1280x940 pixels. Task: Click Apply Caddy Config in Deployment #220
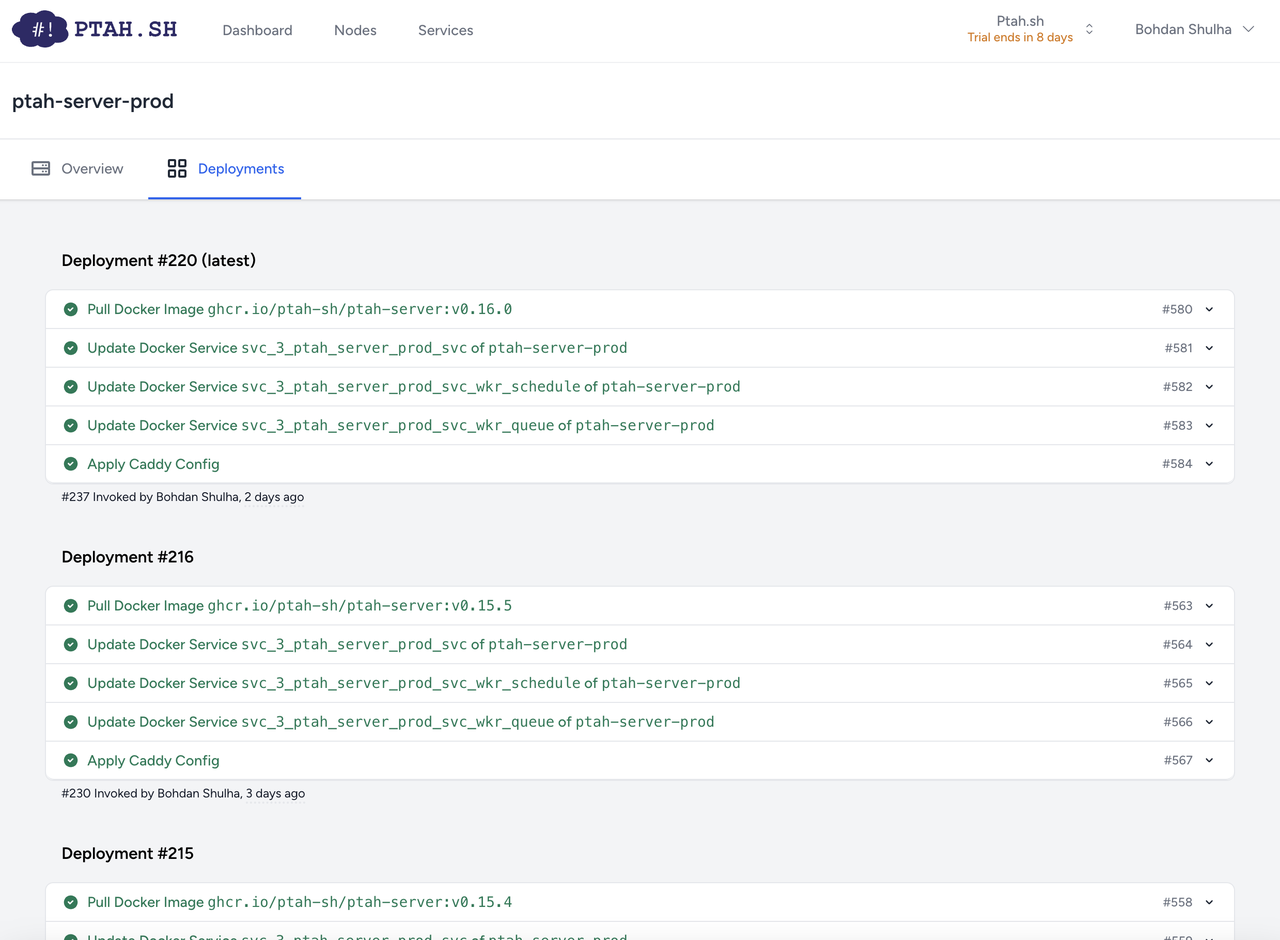(x=640, y=464)
